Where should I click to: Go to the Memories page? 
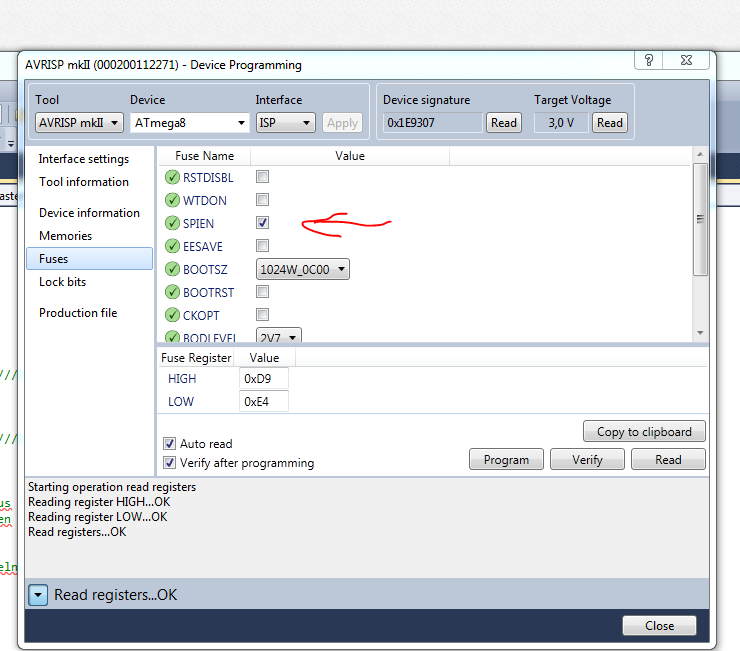(x=66, y=236)
